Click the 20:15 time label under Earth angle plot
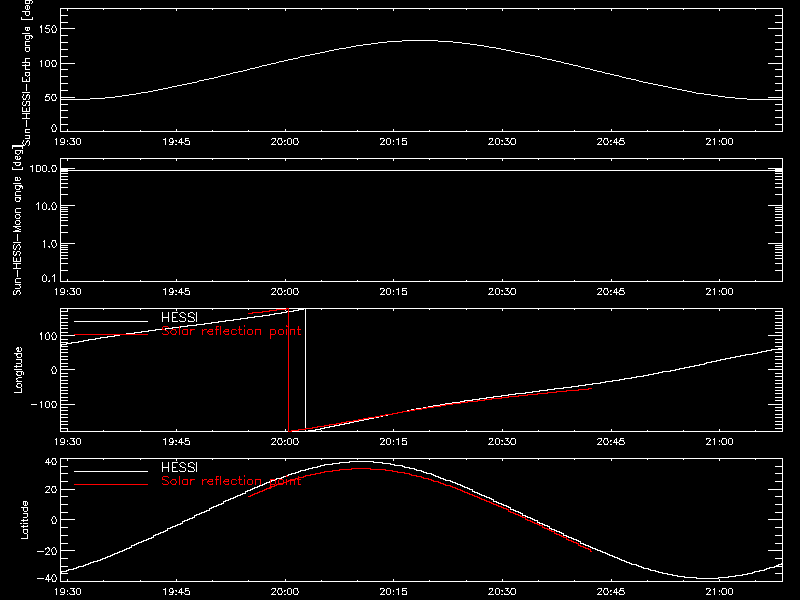The width and height of the screenshot is (800, 600). pyautogui.click(x=393, y=141)
